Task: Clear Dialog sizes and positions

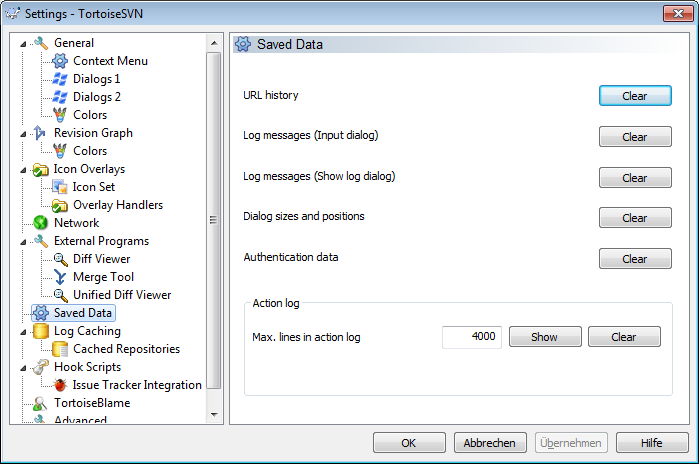Action: pyautogui.click(x=635, y=218)
